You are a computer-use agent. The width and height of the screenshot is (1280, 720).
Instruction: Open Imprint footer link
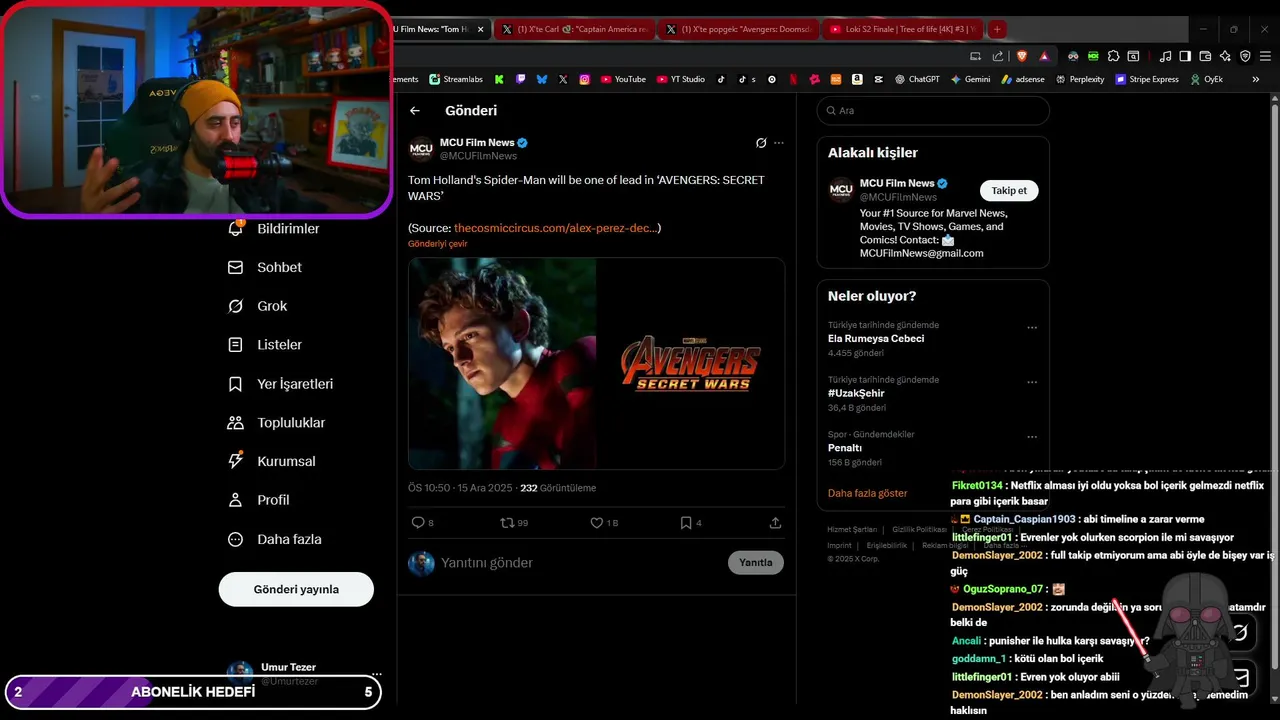840,545
